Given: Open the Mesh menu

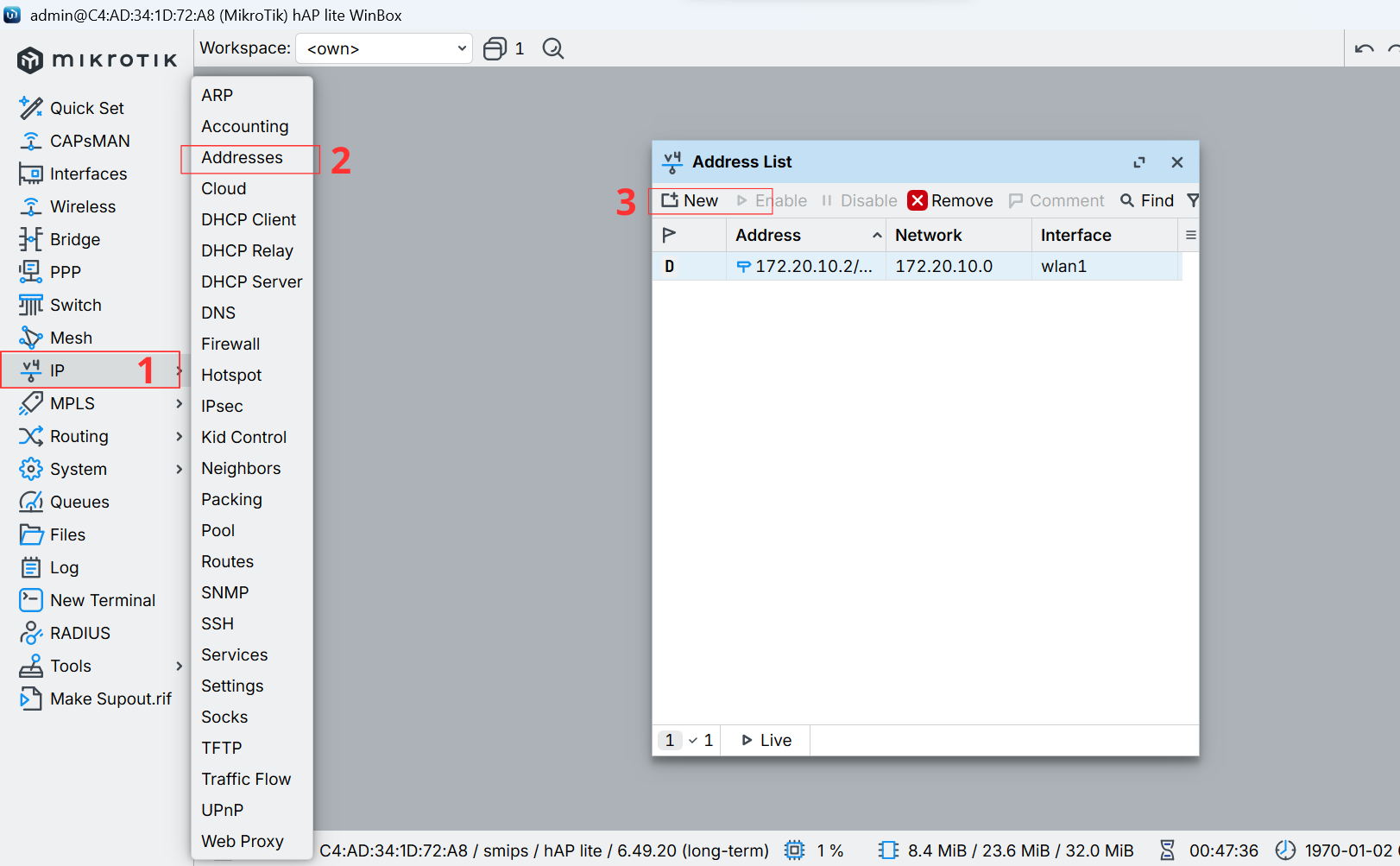Looking at the screenshot, I should click(55, 338).
